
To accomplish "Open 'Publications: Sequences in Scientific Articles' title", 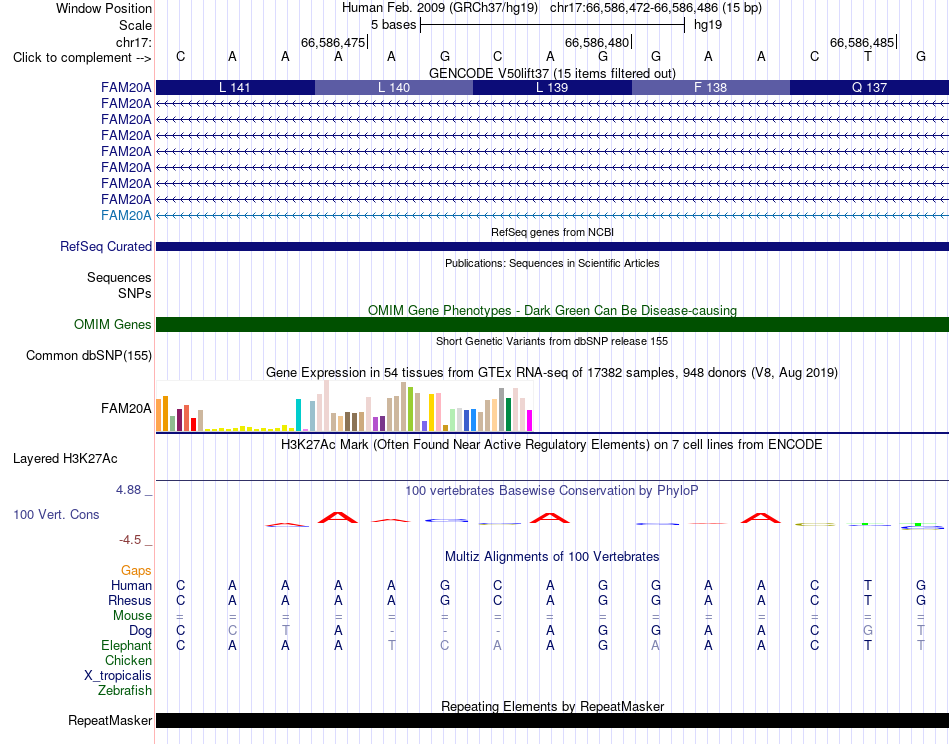I will pos(552,263).
